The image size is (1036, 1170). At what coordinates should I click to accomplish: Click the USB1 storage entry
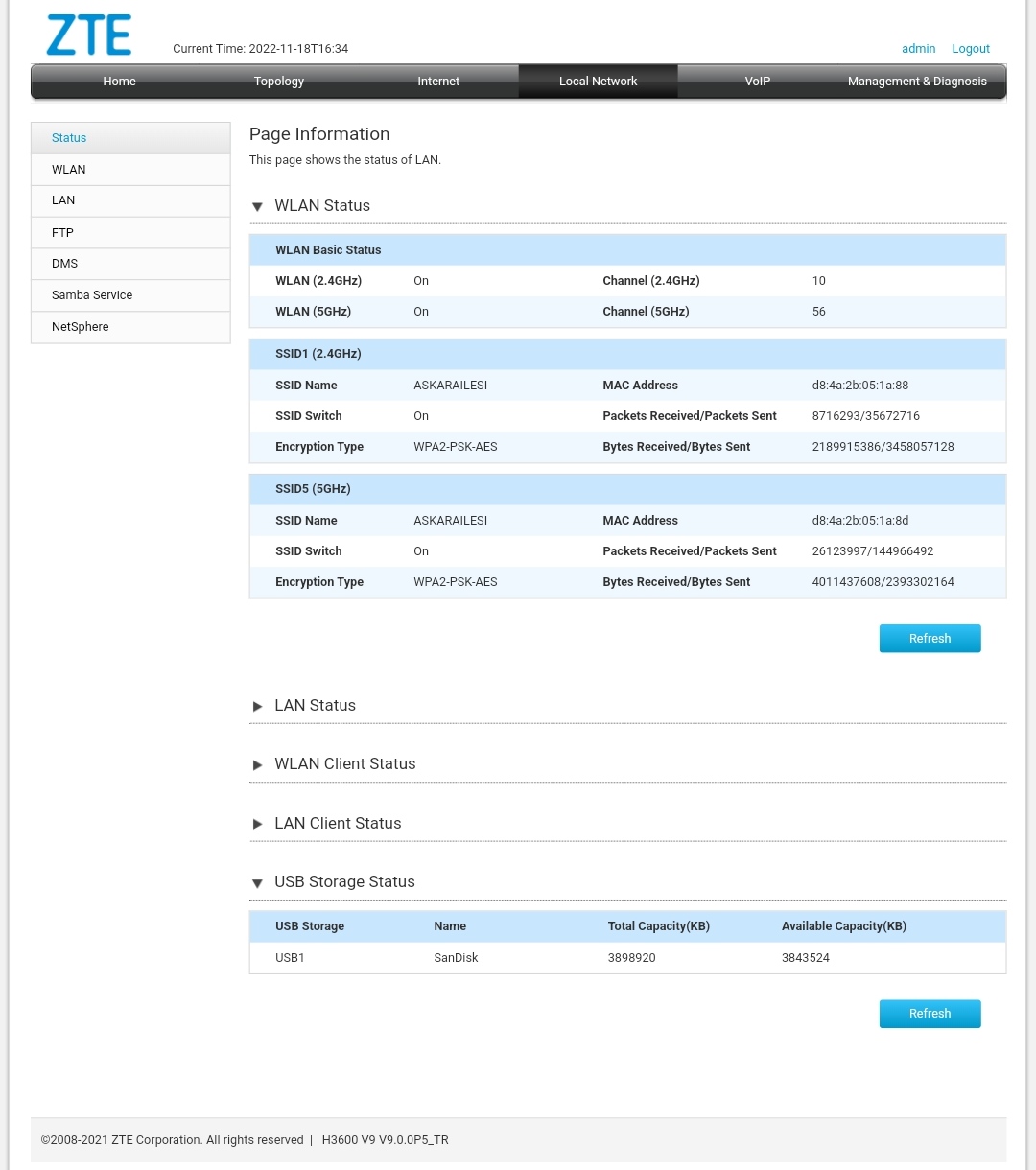(x=290, y=958)
